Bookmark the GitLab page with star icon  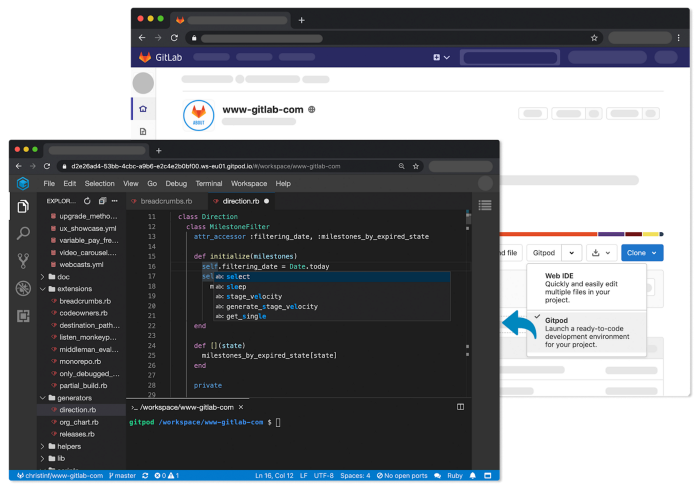(x=594, y=38)
